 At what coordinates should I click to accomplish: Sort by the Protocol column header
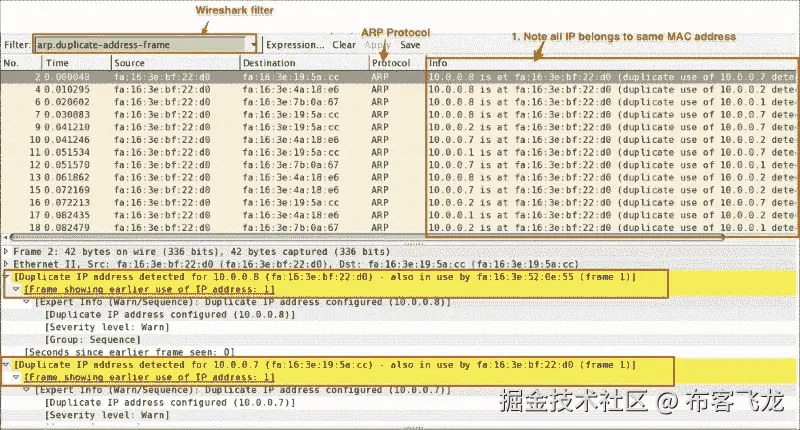[397, 63]
